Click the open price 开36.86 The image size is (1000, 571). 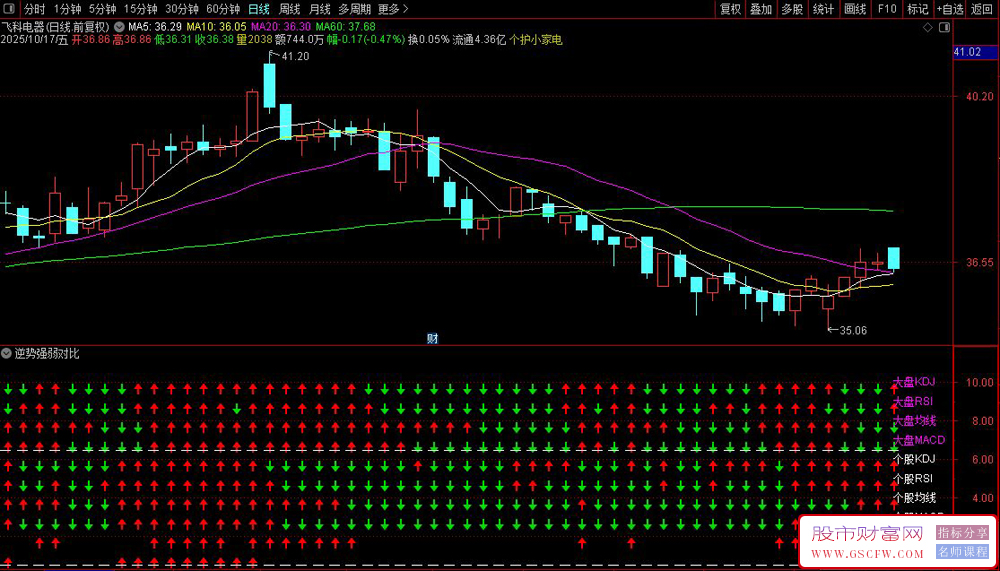pos(91,40)
